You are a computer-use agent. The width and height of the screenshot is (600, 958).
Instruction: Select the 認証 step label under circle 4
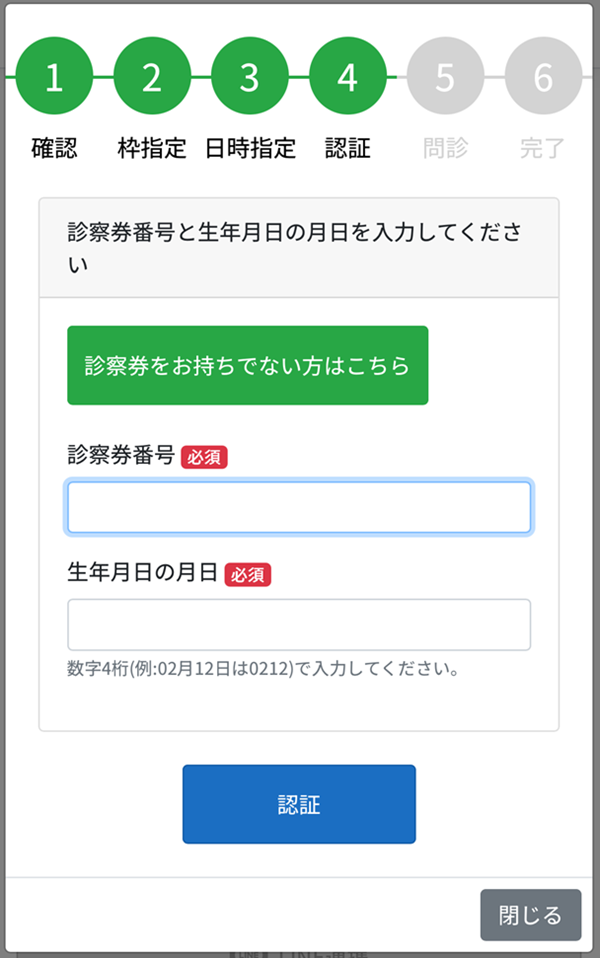[x=348, y=149]
